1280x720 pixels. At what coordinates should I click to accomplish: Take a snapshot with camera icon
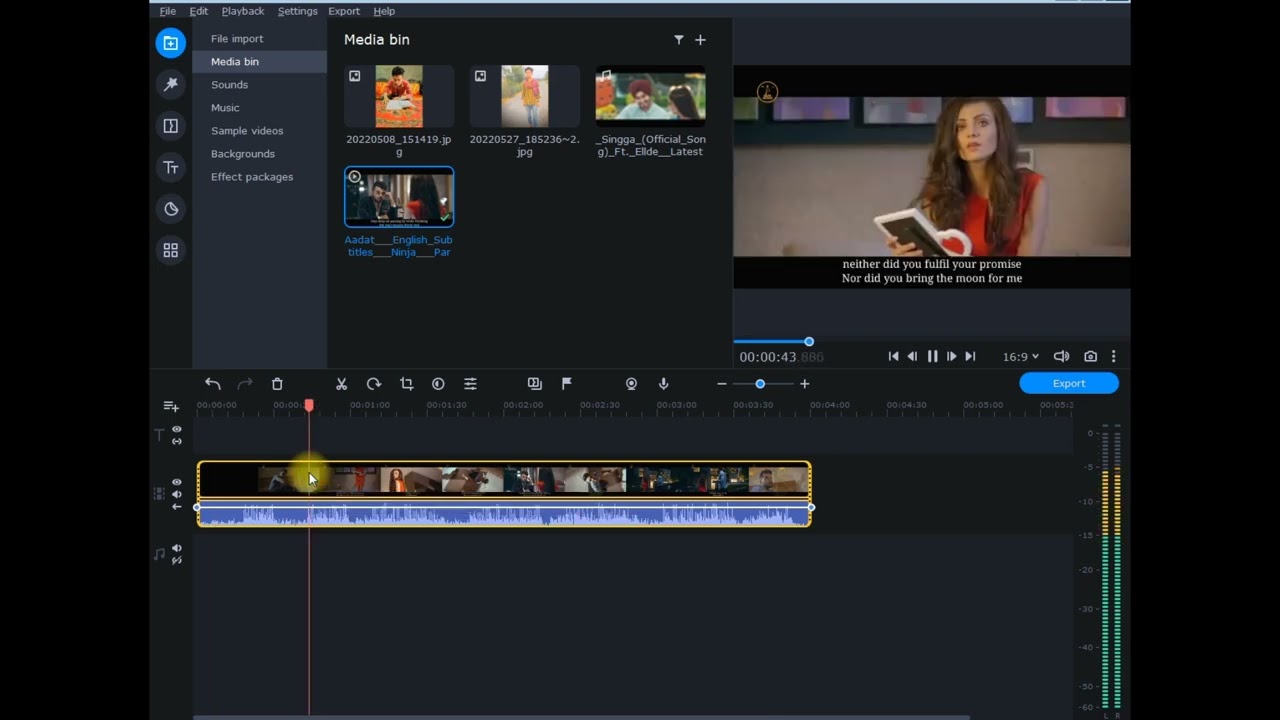[x=1090, y=356]
